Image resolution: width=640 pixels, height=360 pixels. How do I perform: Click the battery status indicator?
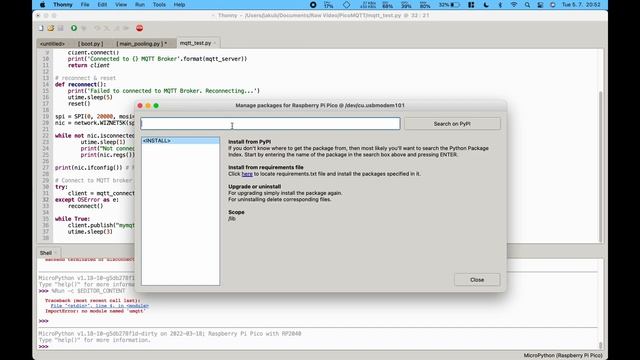tap(449, 5)
